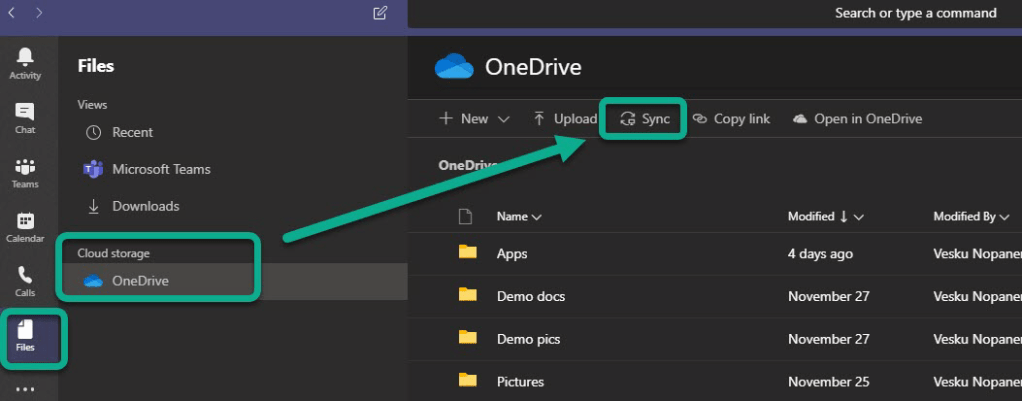This screenshot has width=1022, height=401.
Task: Open the Modified column sort dropdown
Action: click(x=825, y=216)
